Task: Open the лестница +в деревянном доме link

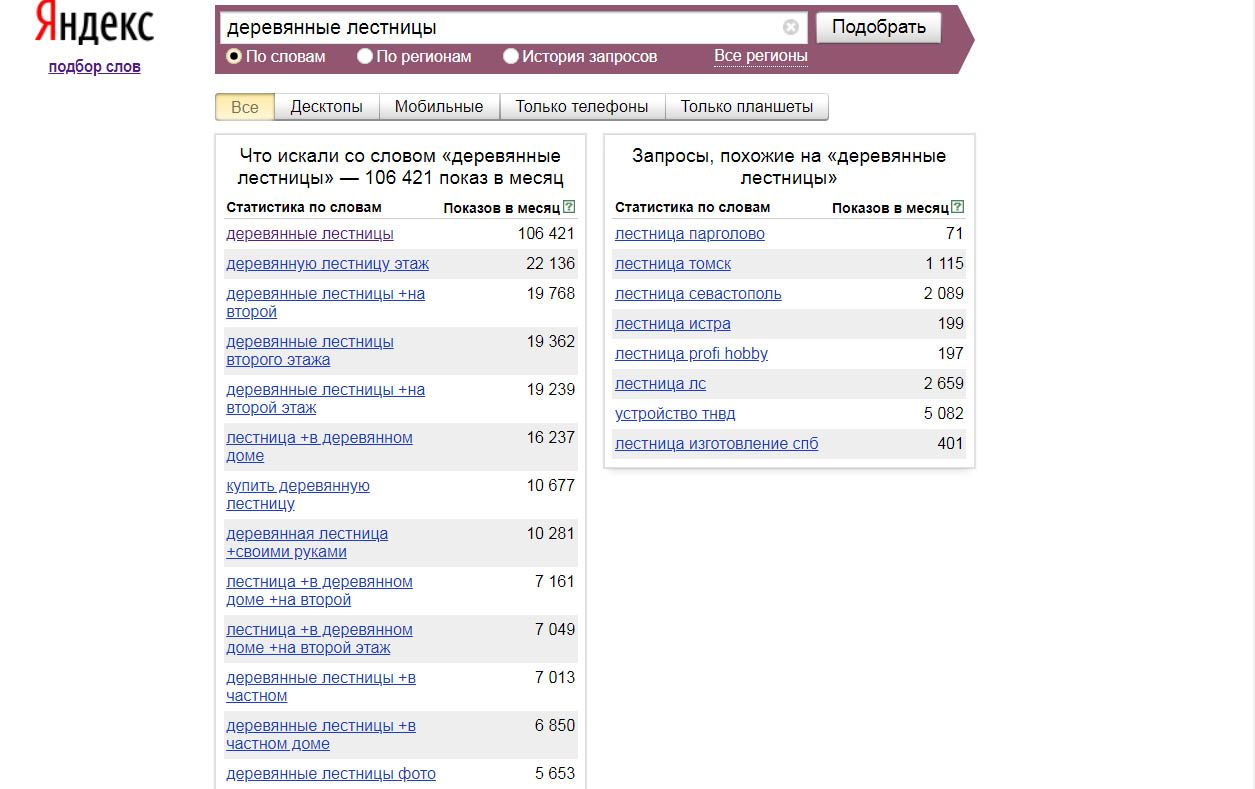Action: pyautogui.click(x=319, y=447)
